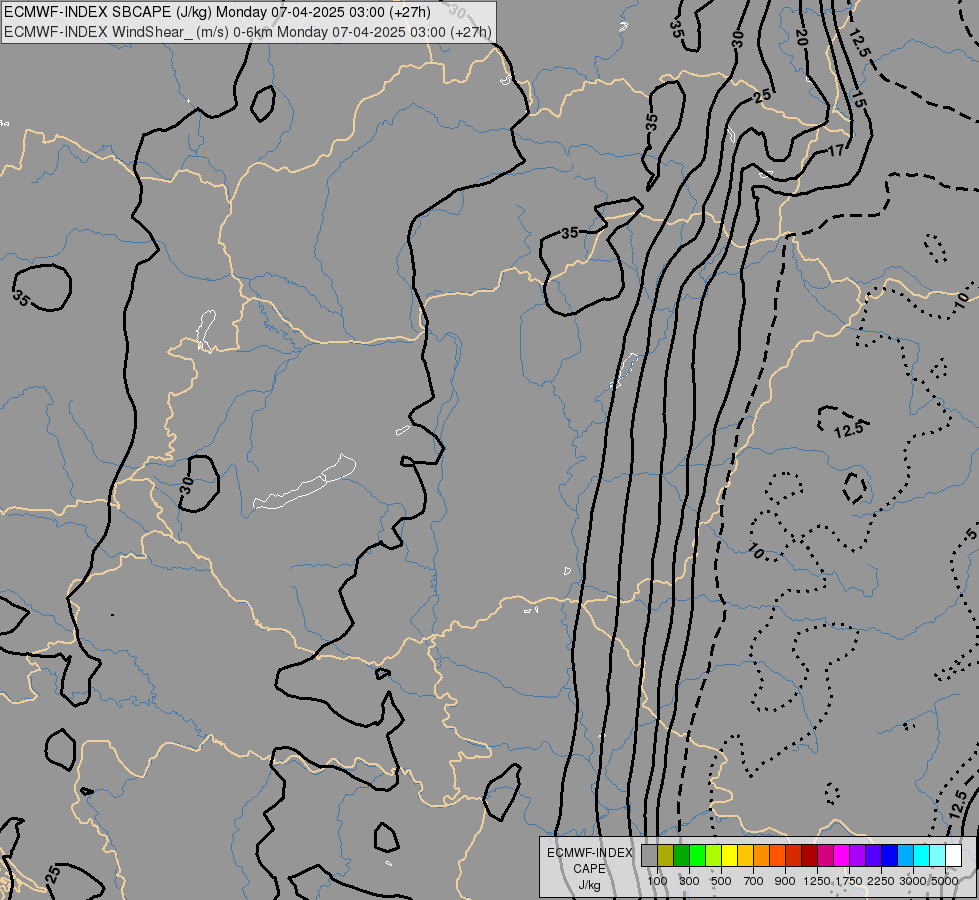Choose the pure blue swatch after 2250

pyautogui.click(x=889, y=856)
